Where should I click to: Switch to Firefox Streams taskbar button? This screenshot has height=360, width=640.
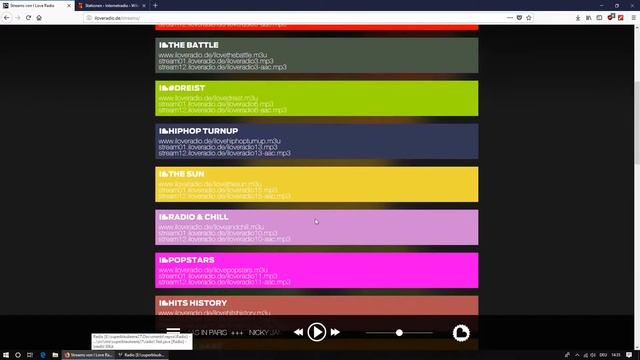(x=89, y=355)
